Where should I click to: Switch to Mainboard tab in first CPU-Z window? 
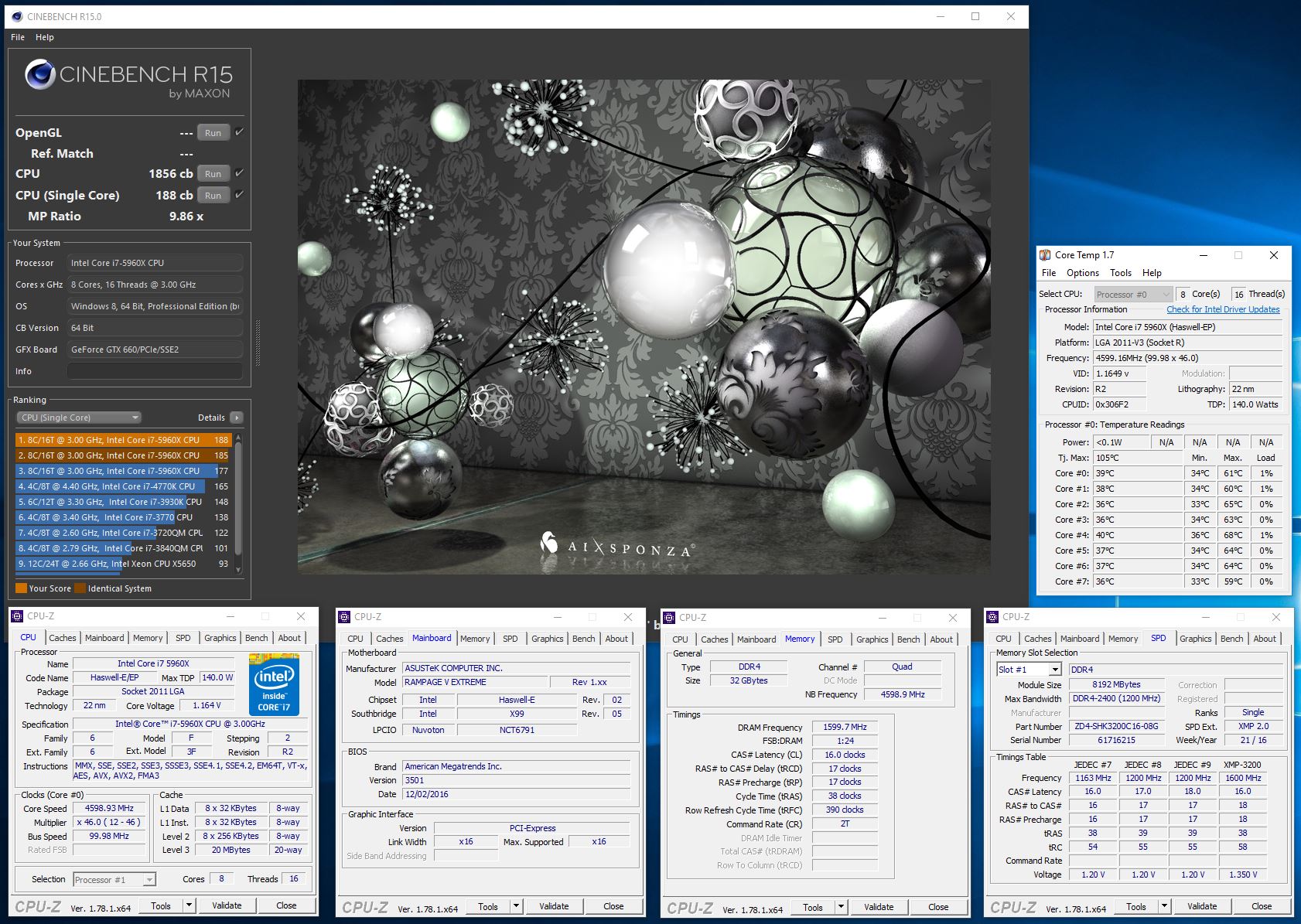[x=104, y=638]
